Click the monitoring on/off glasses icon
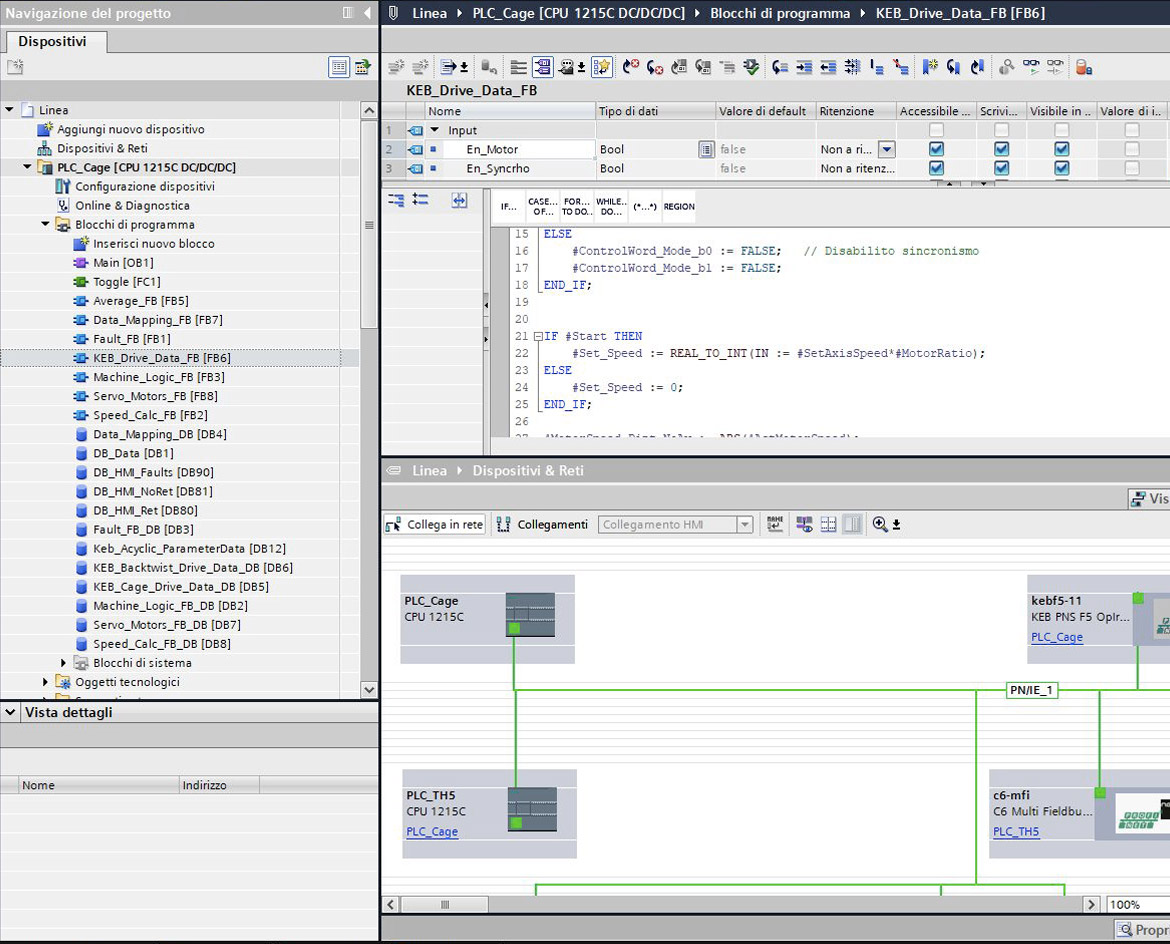This screenshot has height=944, width=1170. (1030, 67)
